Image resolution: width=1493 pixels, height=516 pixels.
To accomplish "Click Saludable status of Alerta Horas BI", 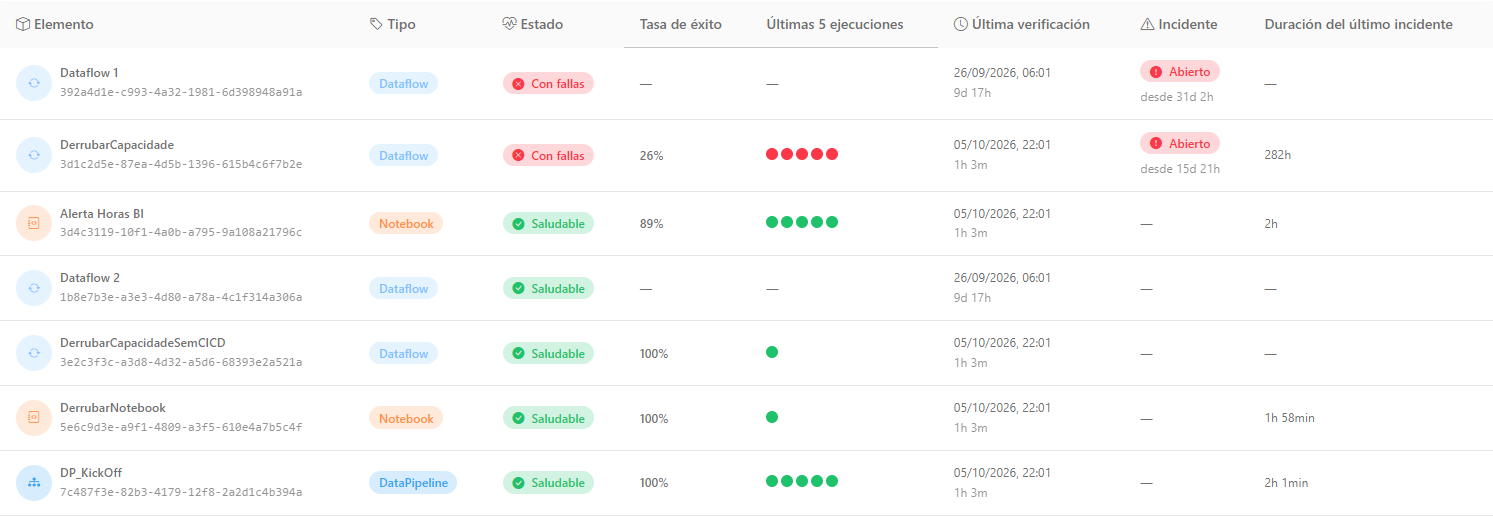I will coord(548,224).
